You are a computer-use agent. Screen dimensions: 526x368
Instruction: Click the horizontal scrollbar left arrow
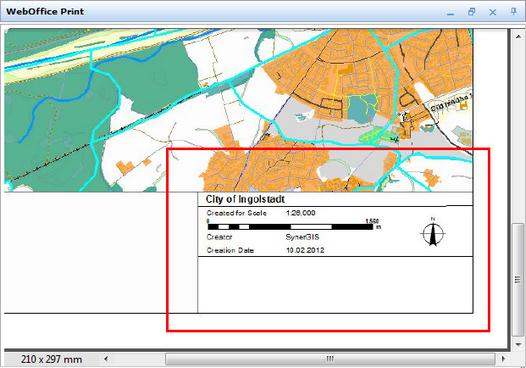click(x=106, y=359)
